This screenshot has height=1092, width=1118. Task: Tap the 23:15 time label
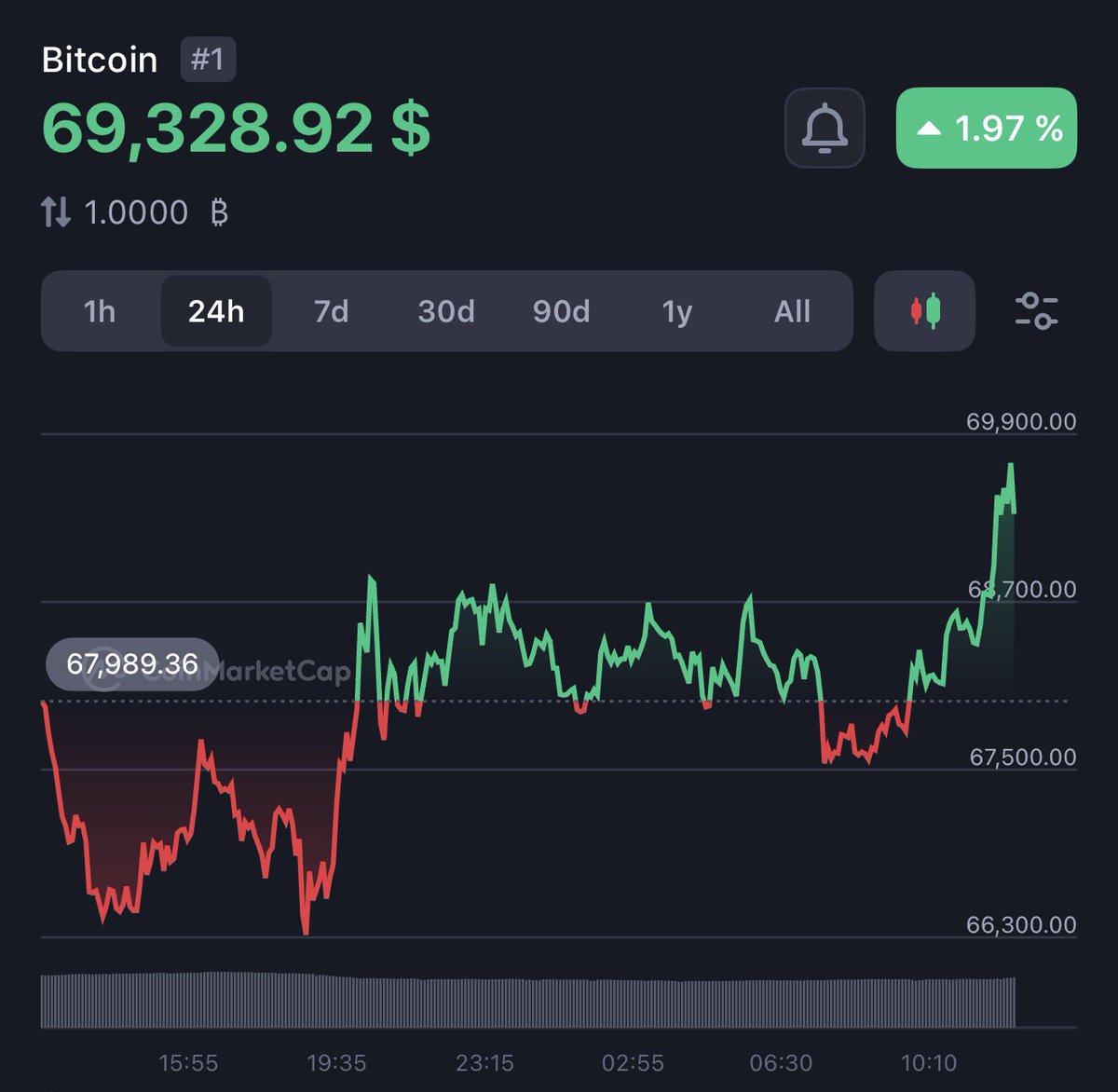[x=484, y=1062]
